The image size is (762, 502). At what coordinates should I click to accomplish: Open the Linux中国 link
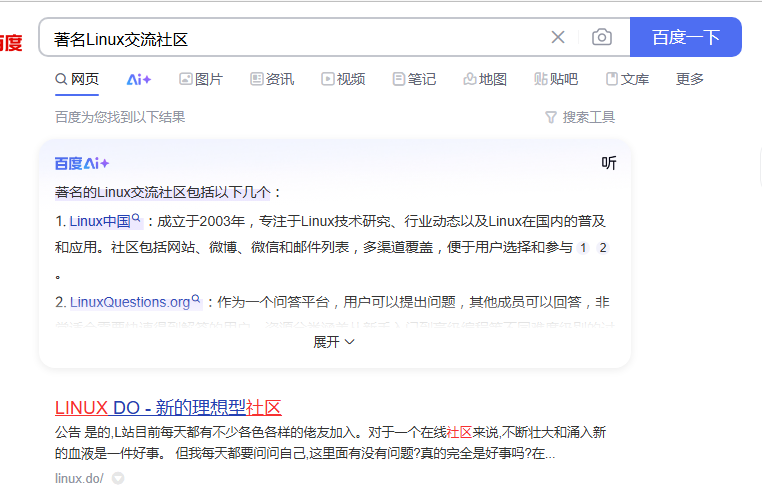click(100, 222)
